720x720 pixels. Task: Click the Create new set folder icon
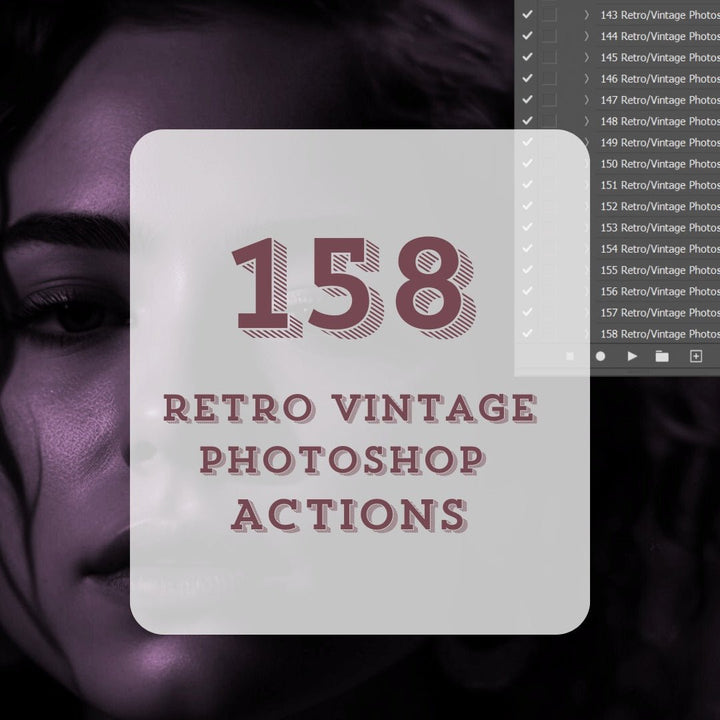coord(662,356)
